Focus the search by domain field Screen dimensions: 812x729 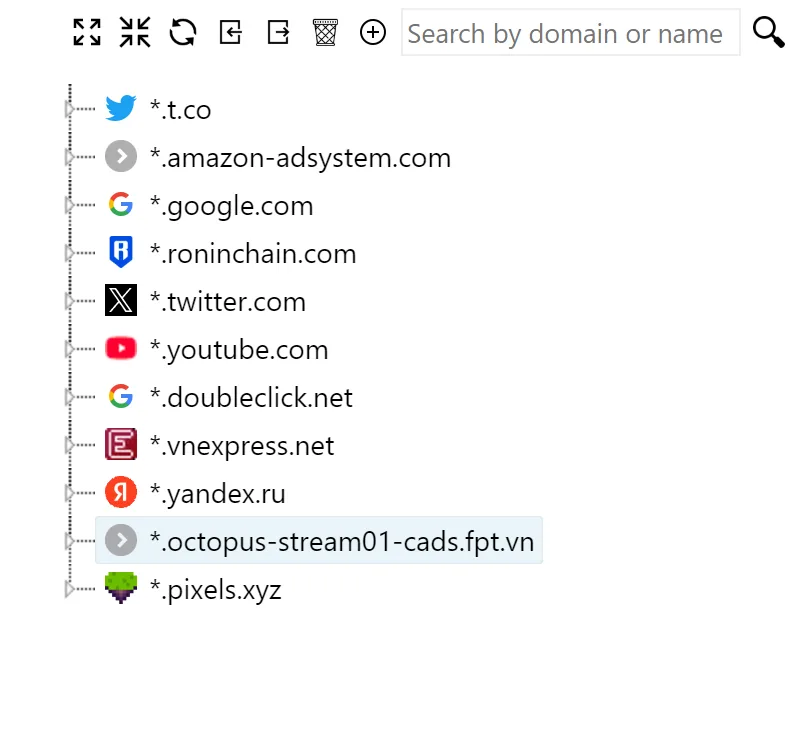tap(570, 33)
